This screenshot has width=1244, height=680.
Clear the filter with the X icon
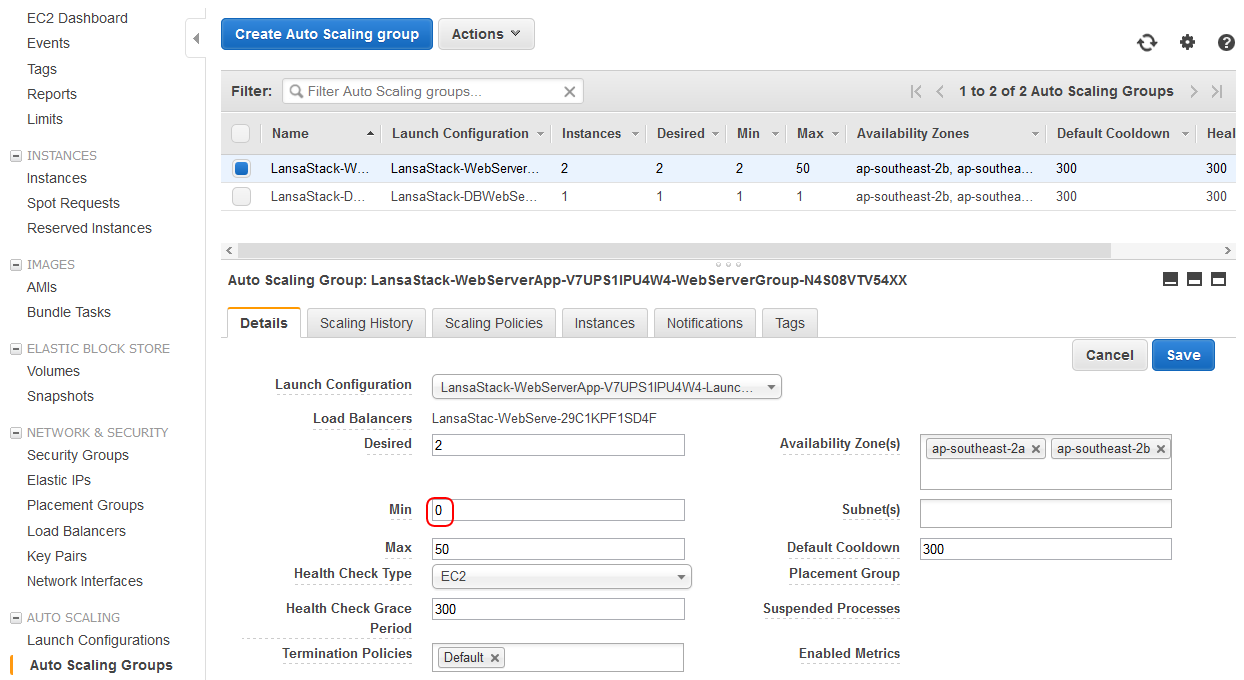[x=570, y=92]
